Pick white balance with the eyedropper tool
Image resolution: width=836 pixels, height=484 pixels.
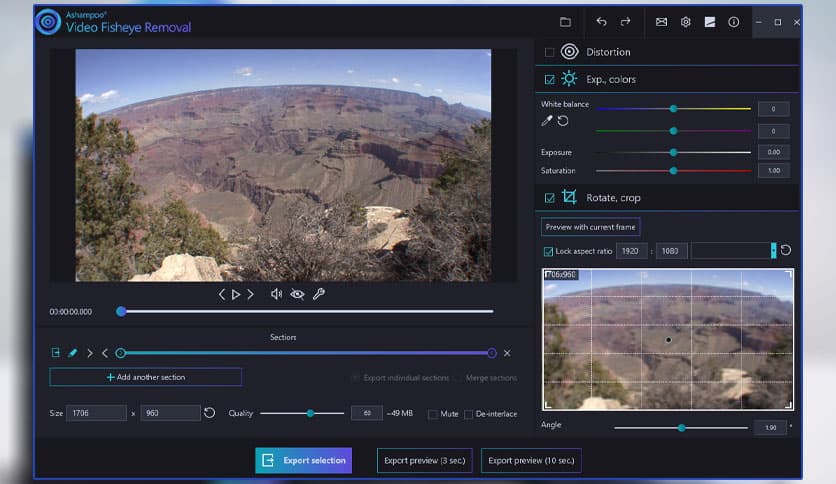click(547, 121)
